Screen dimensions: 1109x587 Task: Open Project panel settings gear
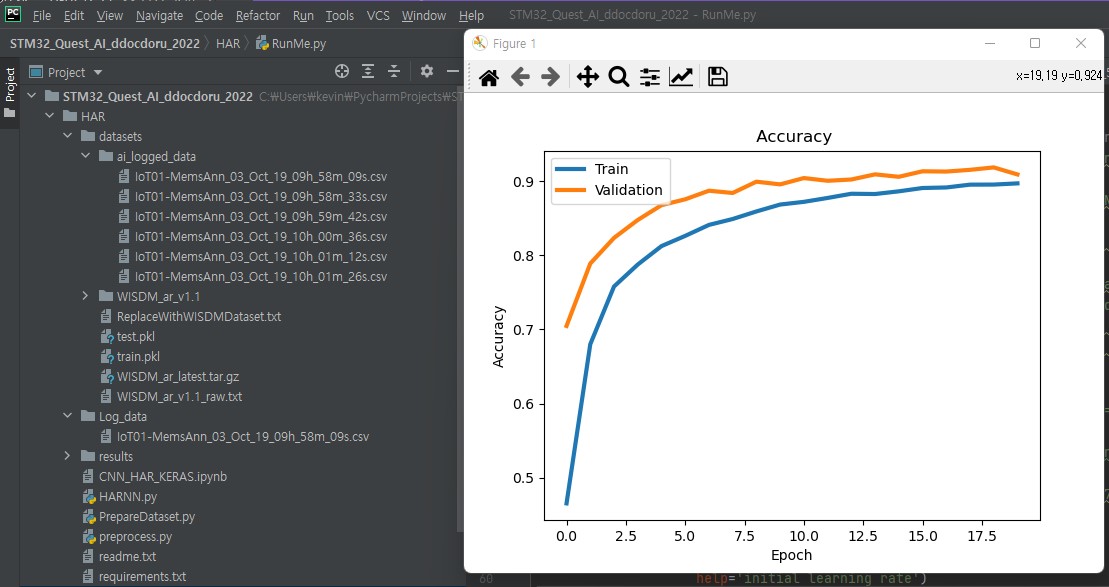(x=427, y=71)
